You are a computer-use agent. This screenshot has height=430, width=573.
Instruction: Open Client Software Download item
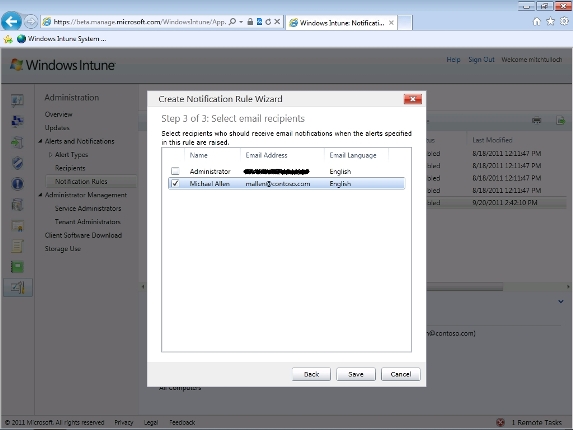click(83, 235)
